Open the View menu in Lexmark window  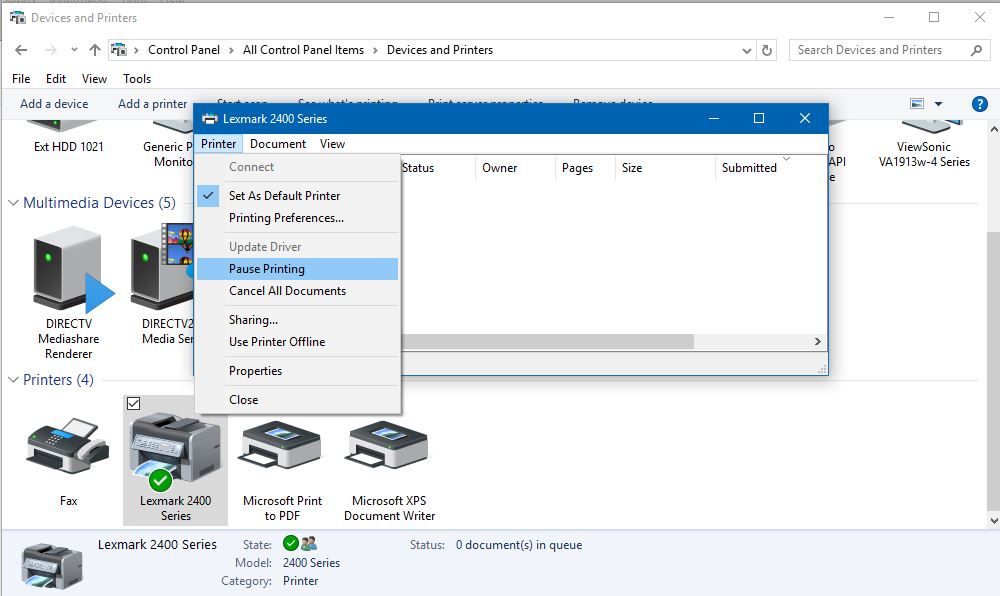(332, 144)
